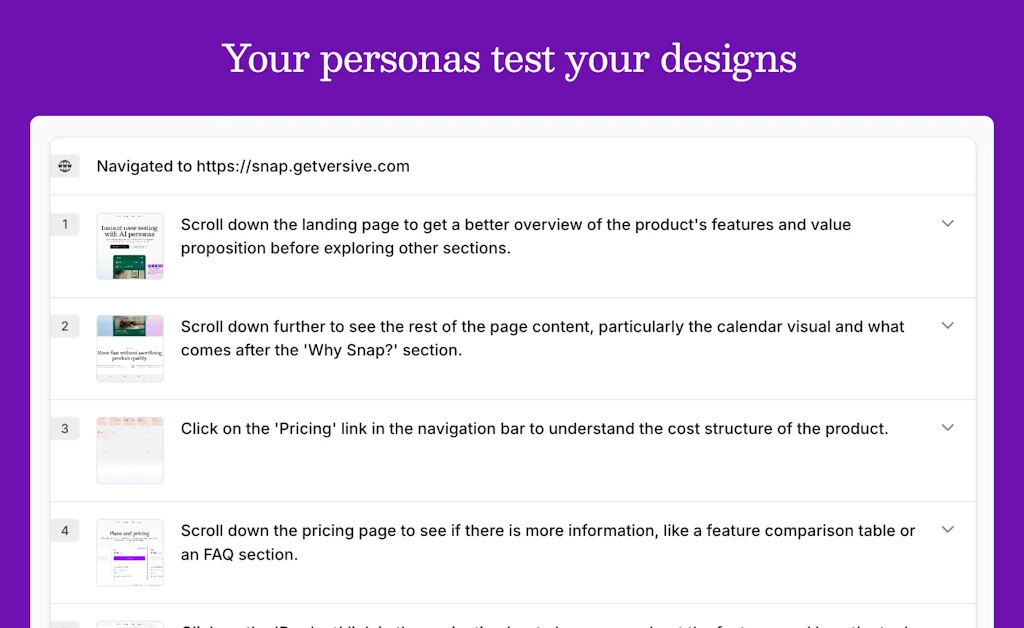Screen dimensions: 1024x628
Task: Select the step 1 number badge
Action: tap(65, 224)
